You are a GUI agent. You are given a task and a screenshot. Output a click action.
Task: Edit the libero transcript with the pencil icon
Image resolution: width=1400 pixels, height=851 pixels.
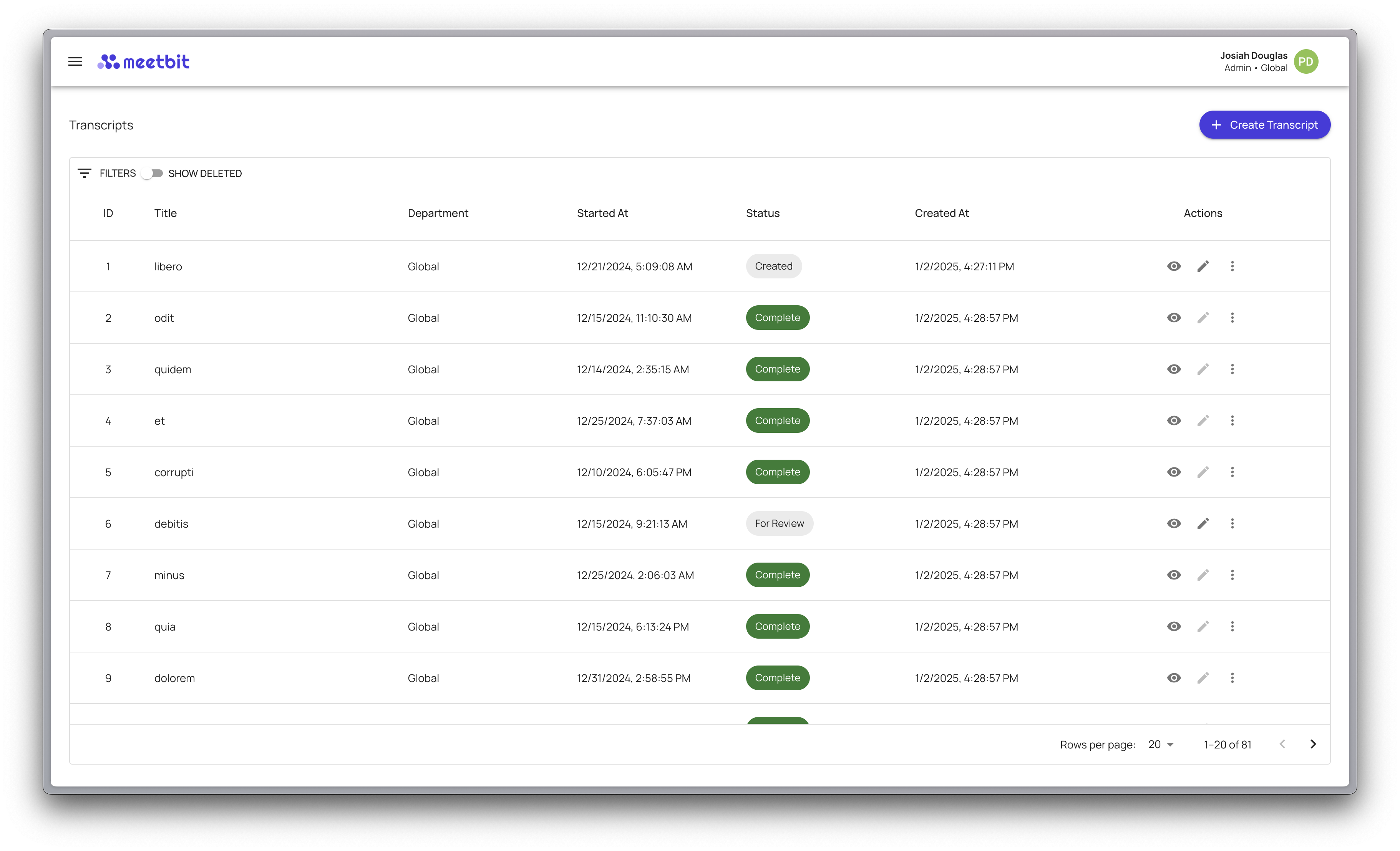1203,267
